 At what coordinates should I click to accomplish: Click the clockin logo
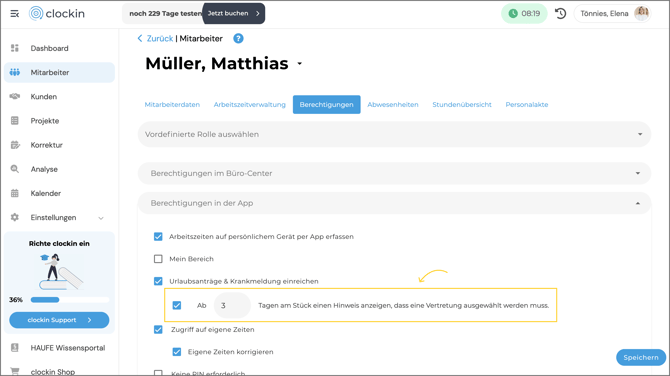[x=57, y=14]
